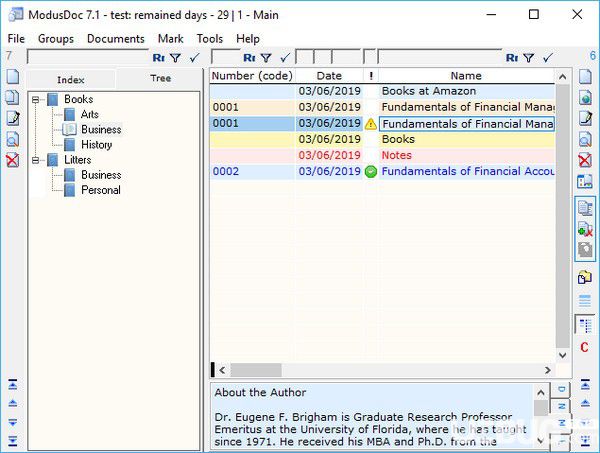Click the funnel filter icon for Name column

pyautogui.click(x=529, y=58)
